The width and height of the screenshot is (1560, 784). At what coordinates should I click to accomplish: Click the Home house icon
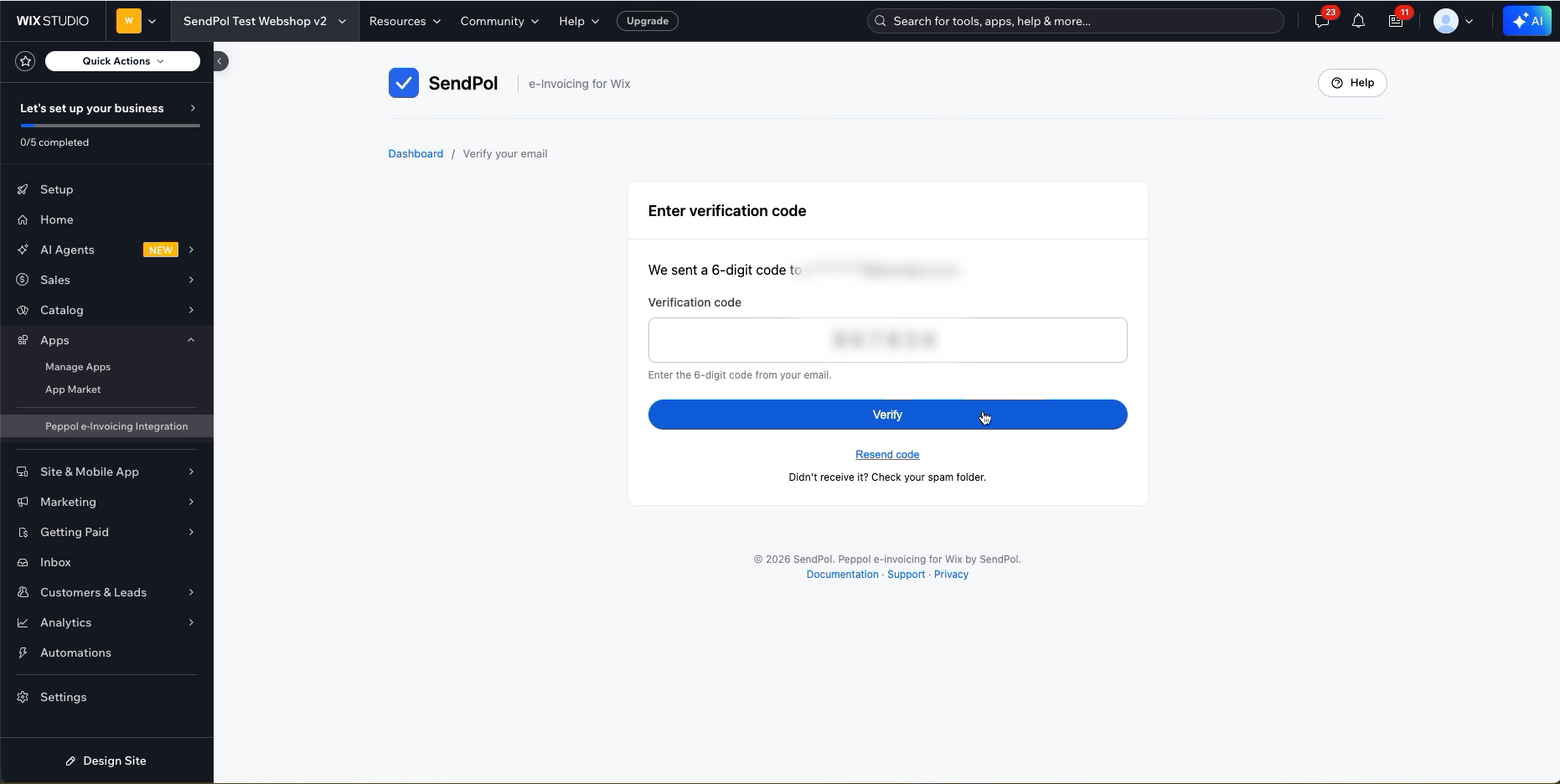[x=23, y=219]
